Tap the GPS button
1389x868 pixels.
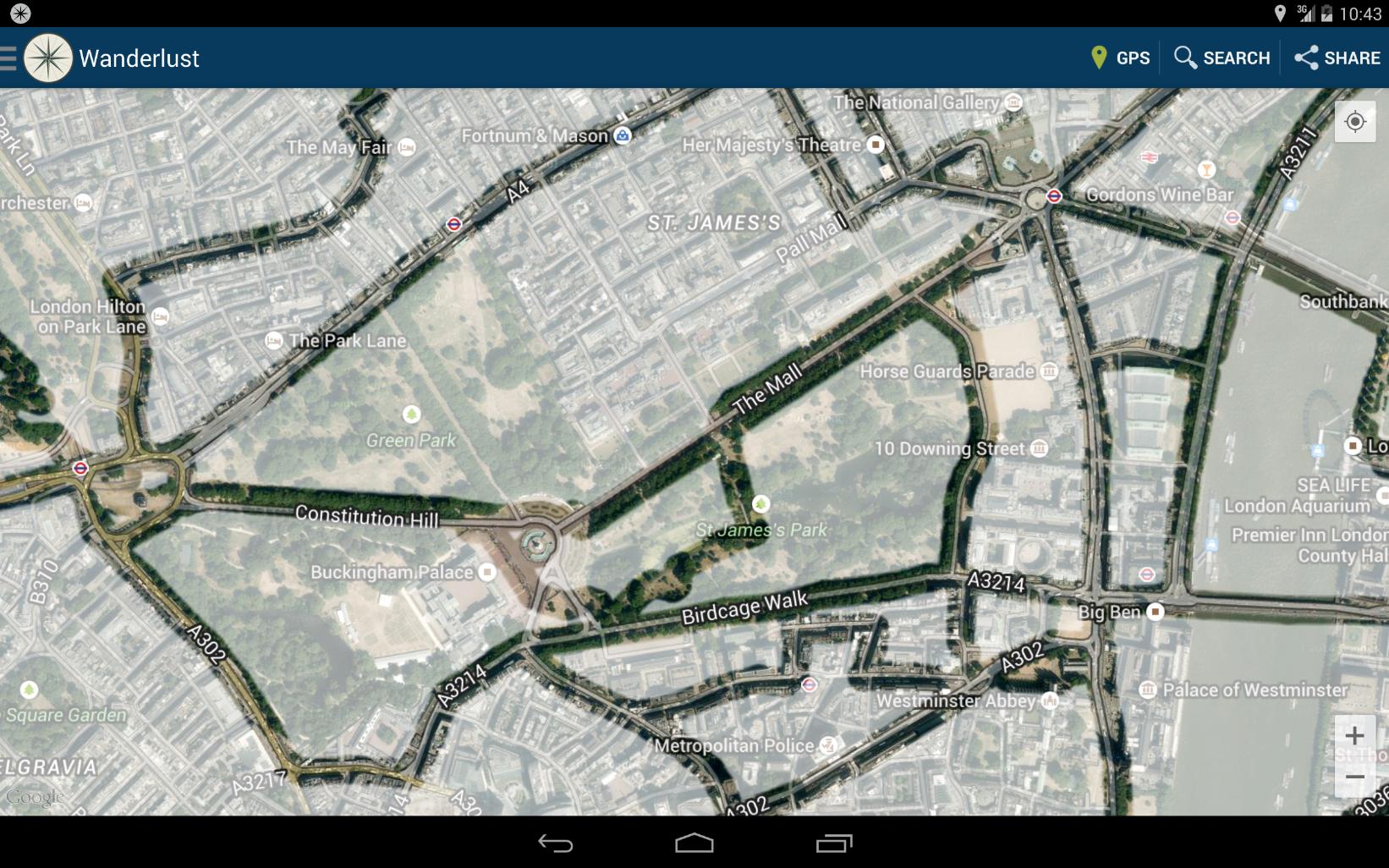coord(1120,58)
